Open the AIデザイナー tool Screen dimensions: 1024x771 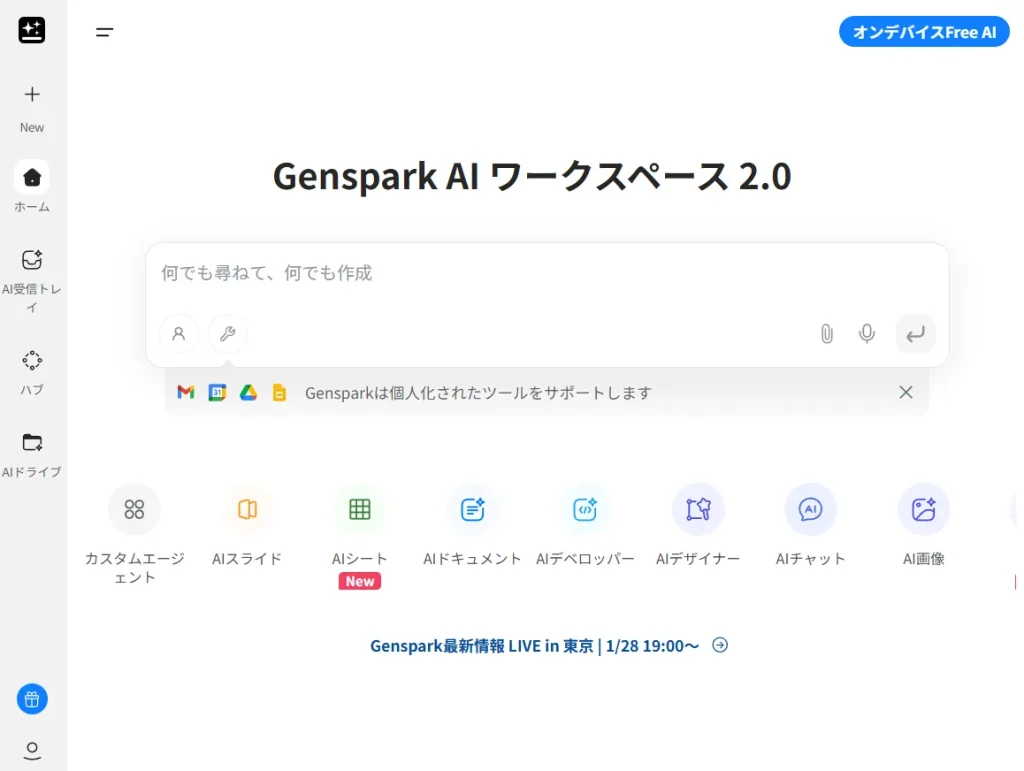point(698,510)
